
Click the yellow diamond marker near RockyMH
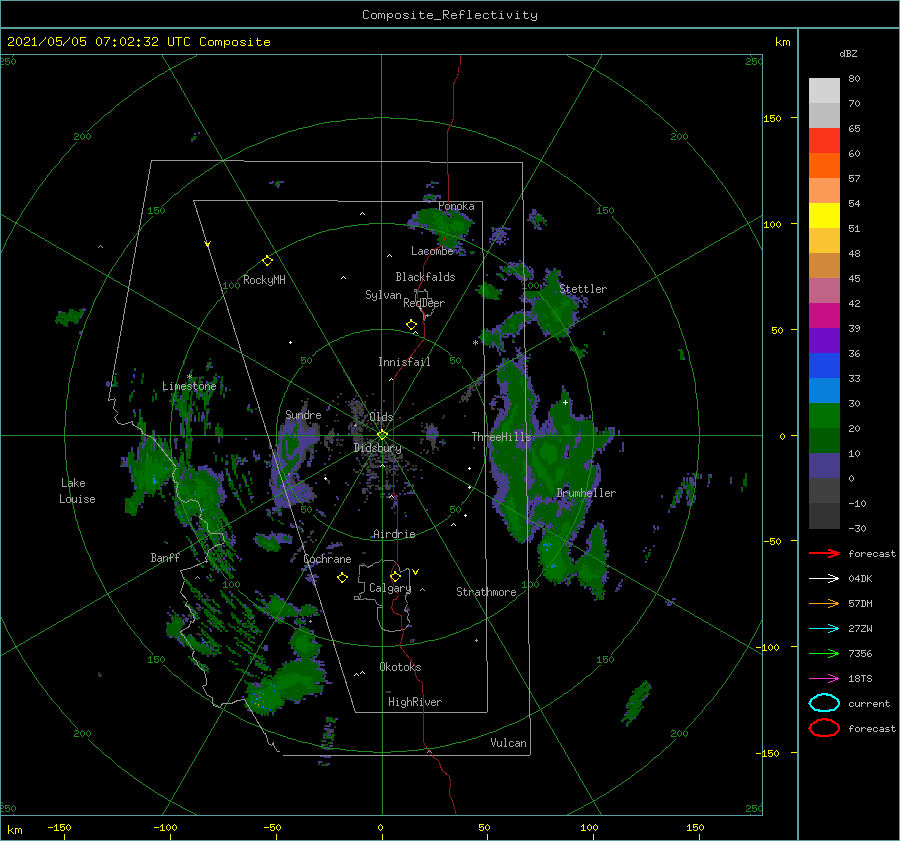click(267, 261)
